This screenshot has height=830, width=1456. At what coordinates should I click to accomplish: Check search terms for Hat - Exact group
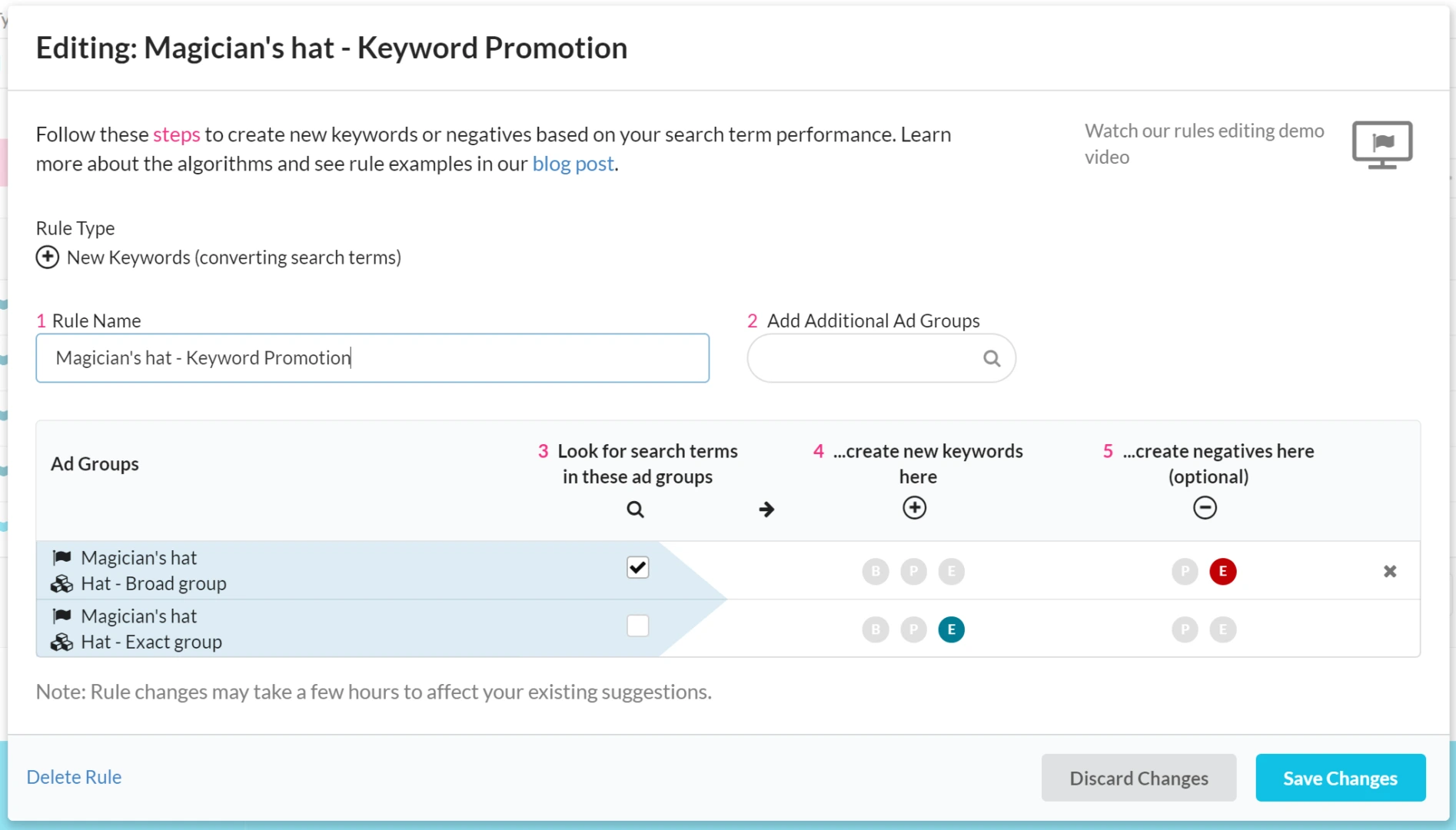637,626
